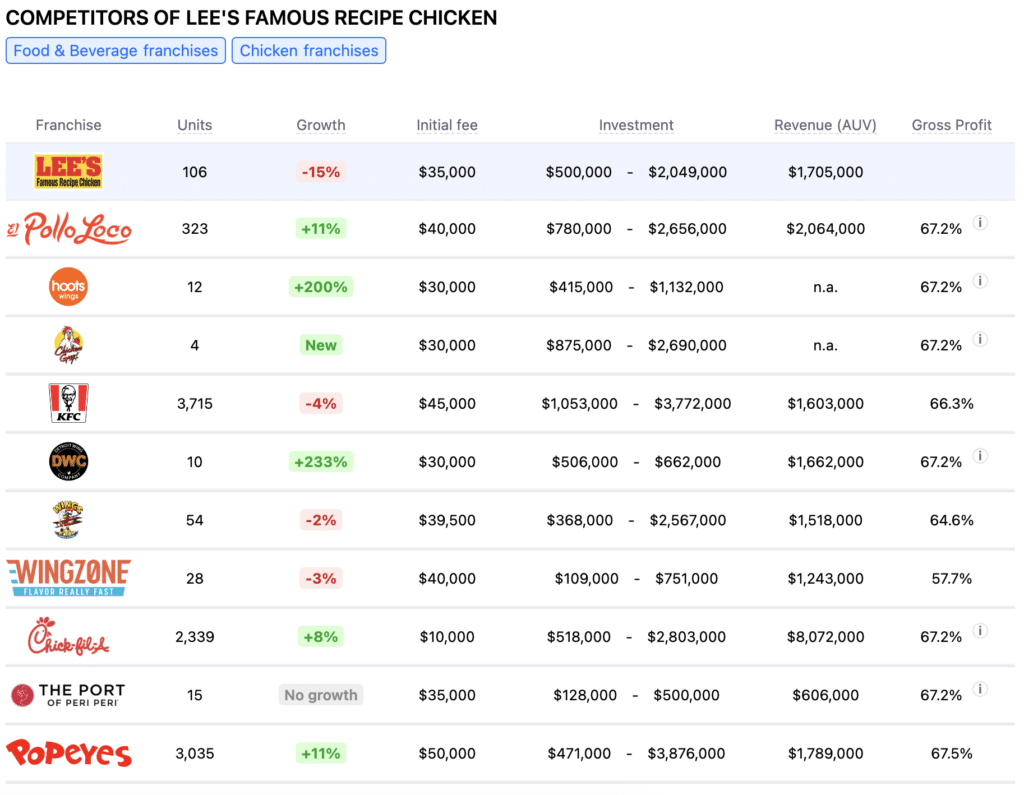Click the $662,000 investment maximum

click(x=688, y=462)
